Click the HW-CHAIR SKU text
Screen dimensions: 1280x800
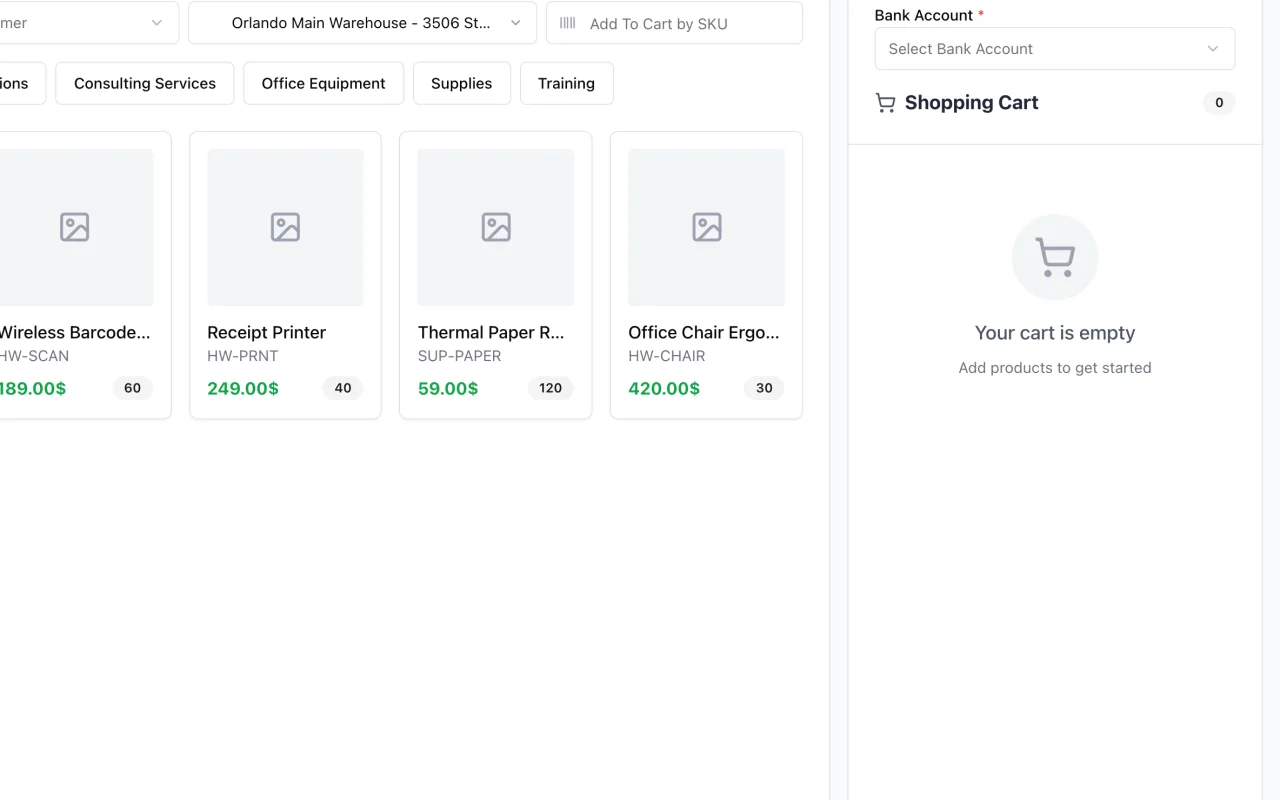667,356
